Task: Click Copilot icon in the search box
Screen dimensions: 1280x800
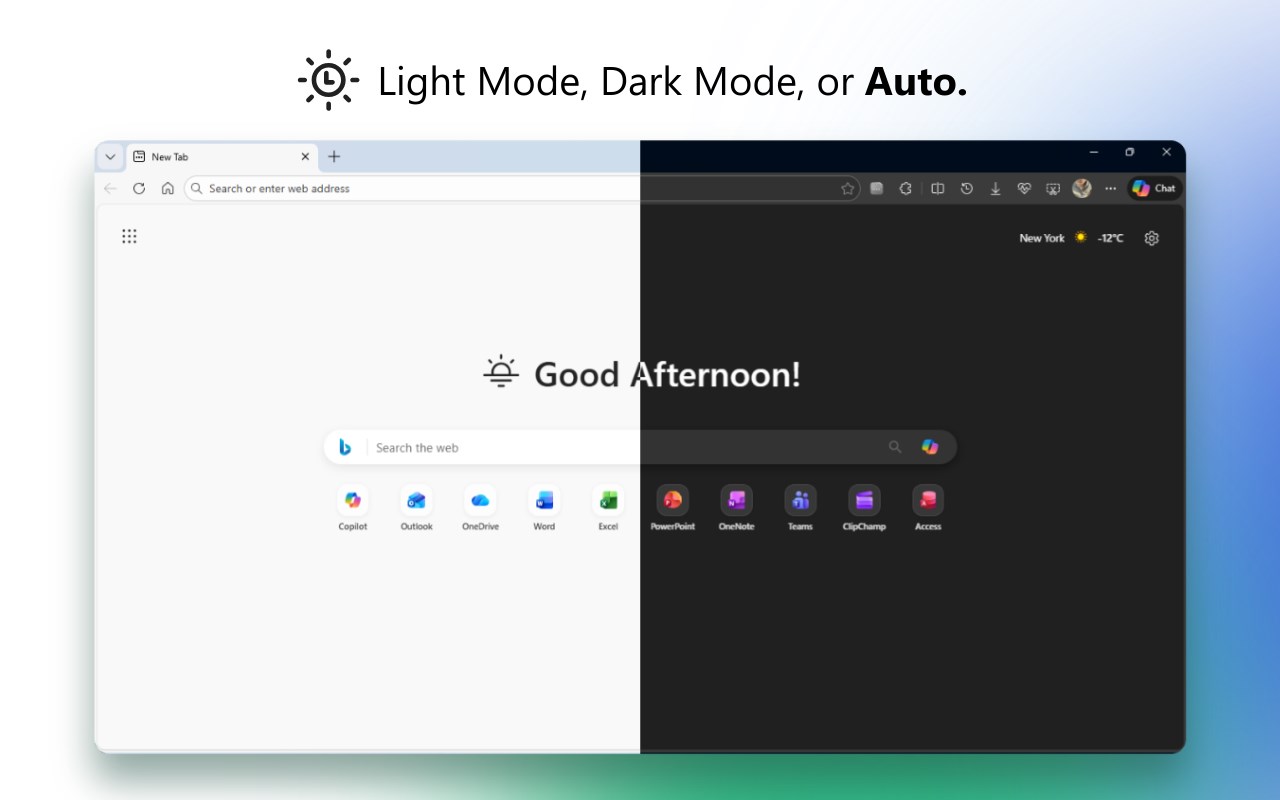Action: click(x=930, y=447)
